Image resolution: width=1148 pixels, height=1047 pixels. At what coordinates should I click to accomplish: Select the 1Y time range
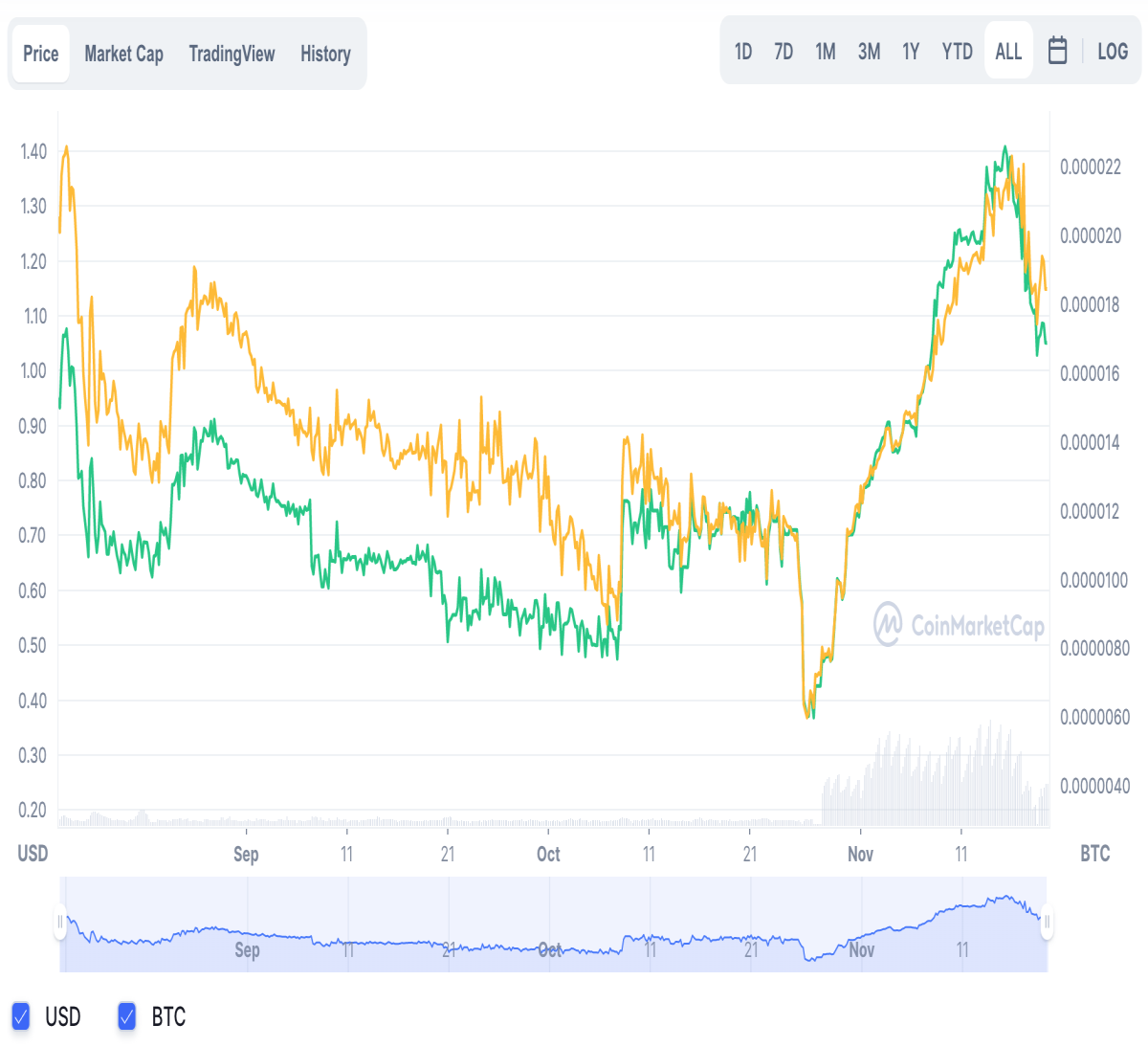point(911,52)
